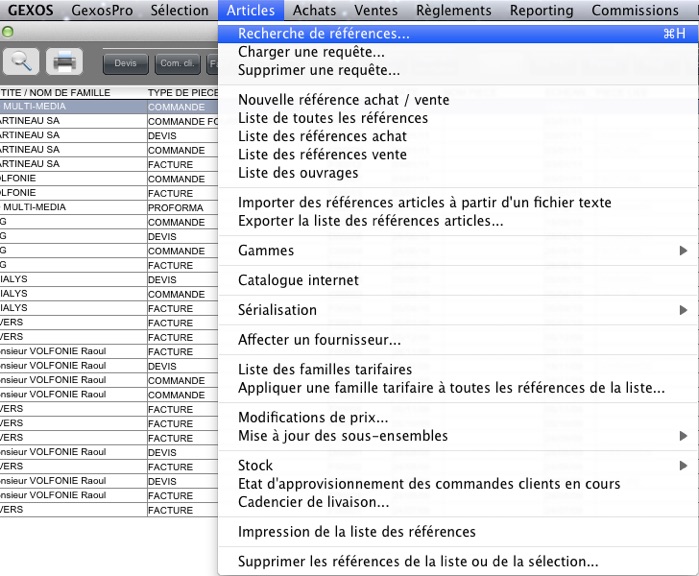Open Liste des ouvrages
Screen dimensions: 699x576
(x=458, y=173)
